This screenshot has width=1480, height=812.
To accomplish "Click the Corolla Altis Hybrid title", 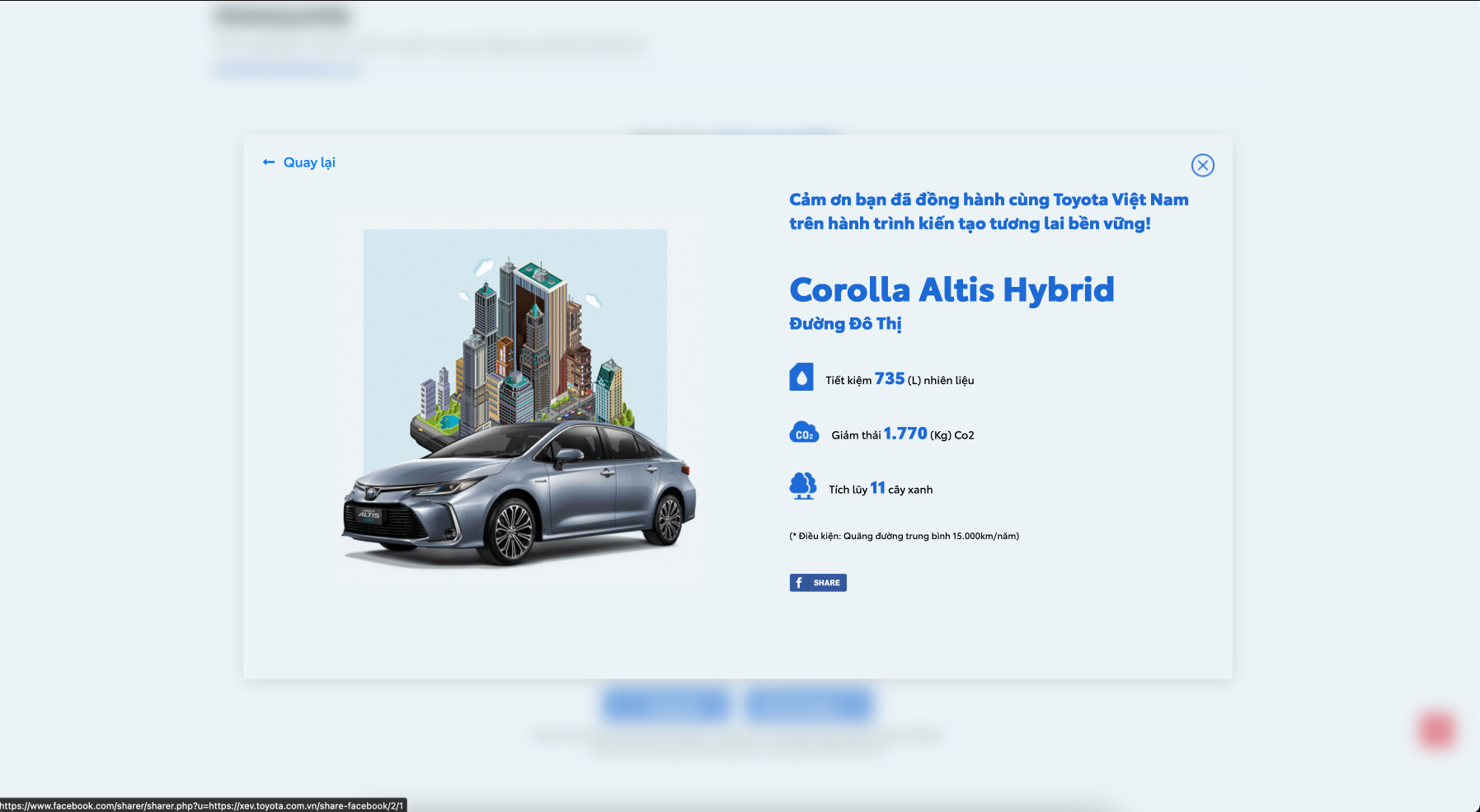I will (951, 289).
